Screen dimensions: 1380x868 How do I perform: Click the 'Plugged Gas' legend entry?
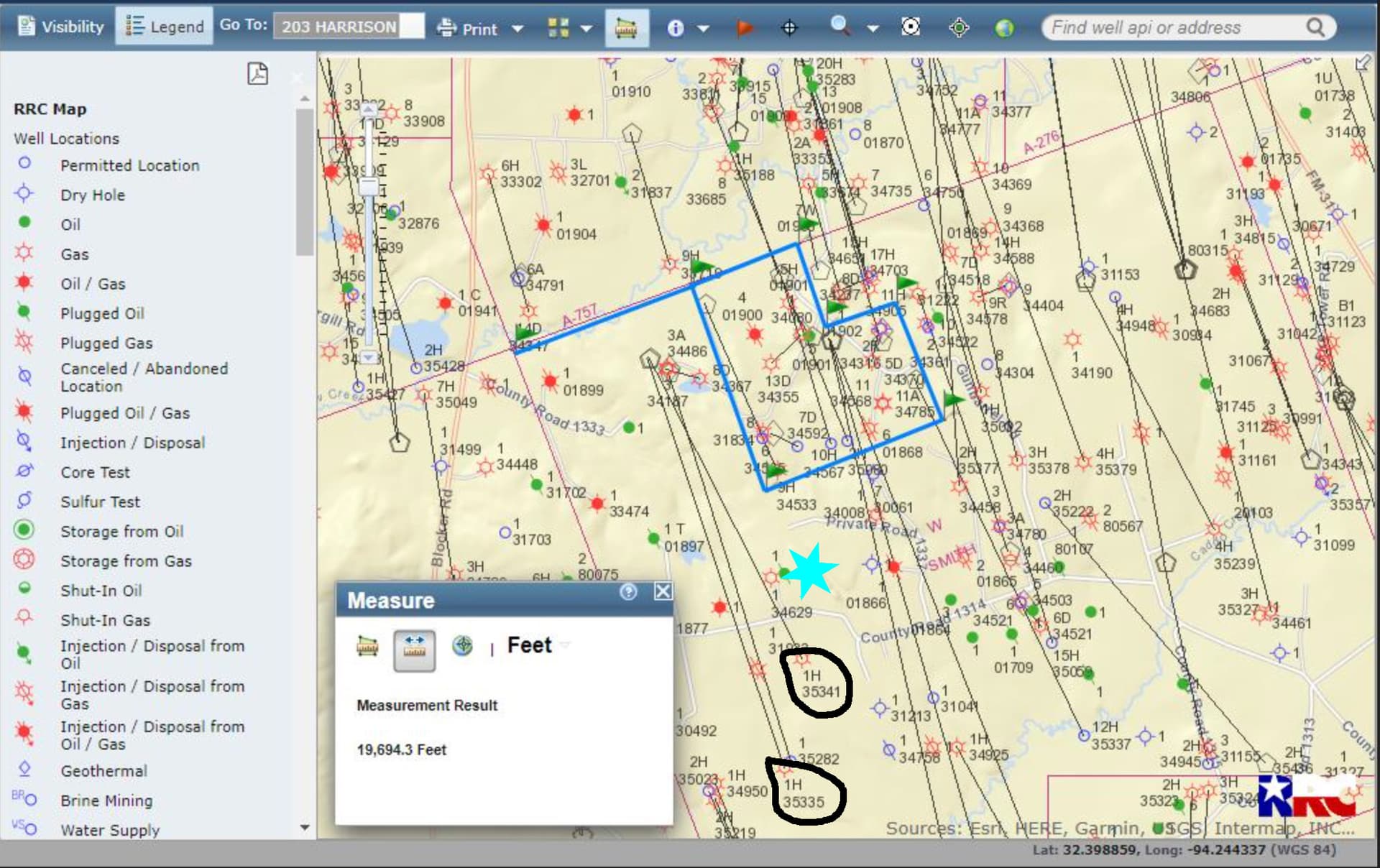point(106,343)
